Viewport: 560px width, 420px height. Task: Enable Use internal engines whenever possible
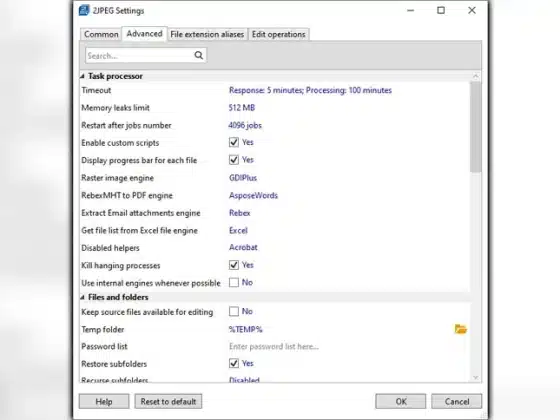pyautogui.click(x=234, y=282)
